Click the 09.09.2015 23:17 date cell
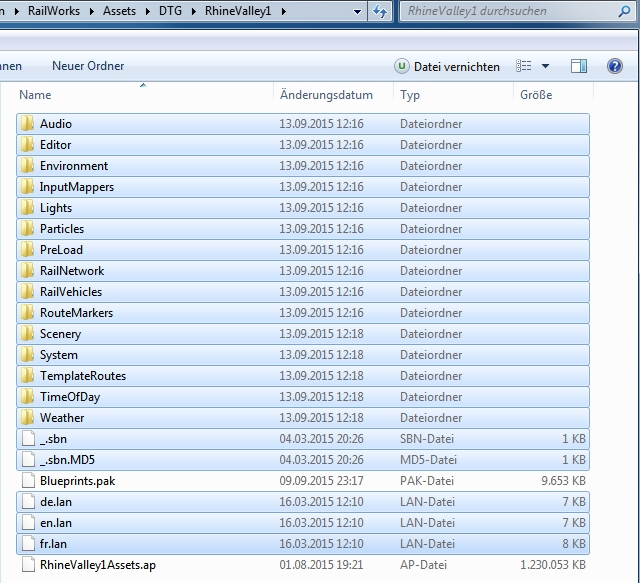640x583 pixels. pyautogui.click(x=321, y=481)
